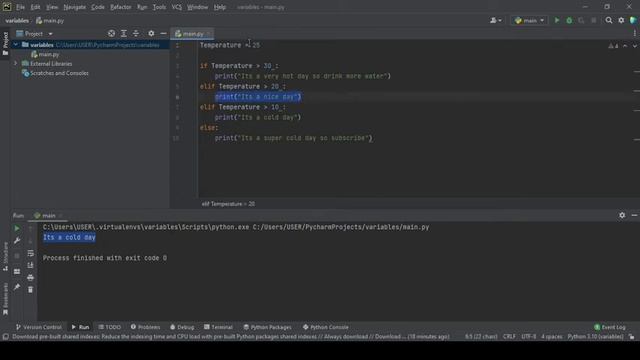Image resolution: width=640 pixels, height=360 pixels.
Task: Open Run panel settings gear
Action: (x=622, y=215)
